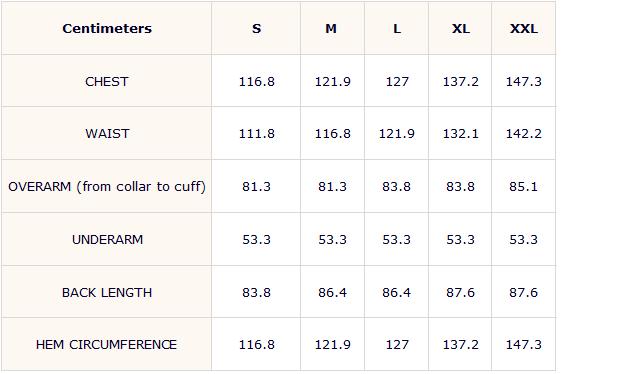Select the L size column header

(397, 28)
